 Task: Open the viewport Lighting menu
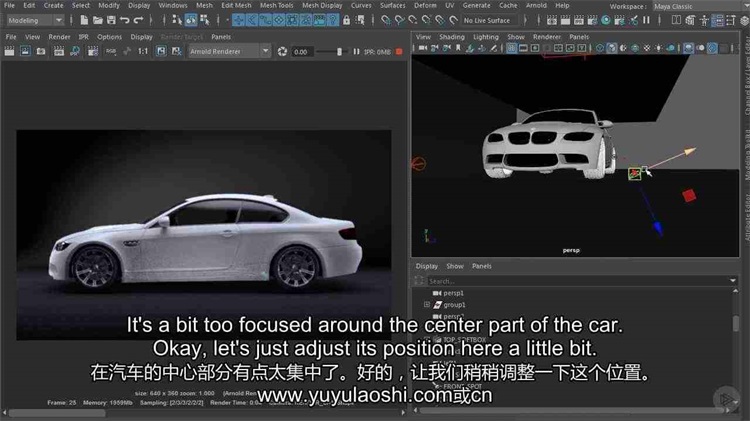point(485,36)
